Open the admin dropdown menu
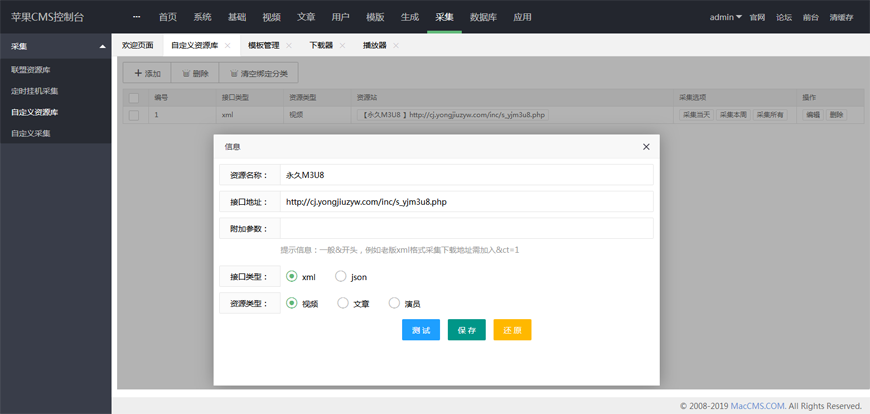 coord(726,17)
